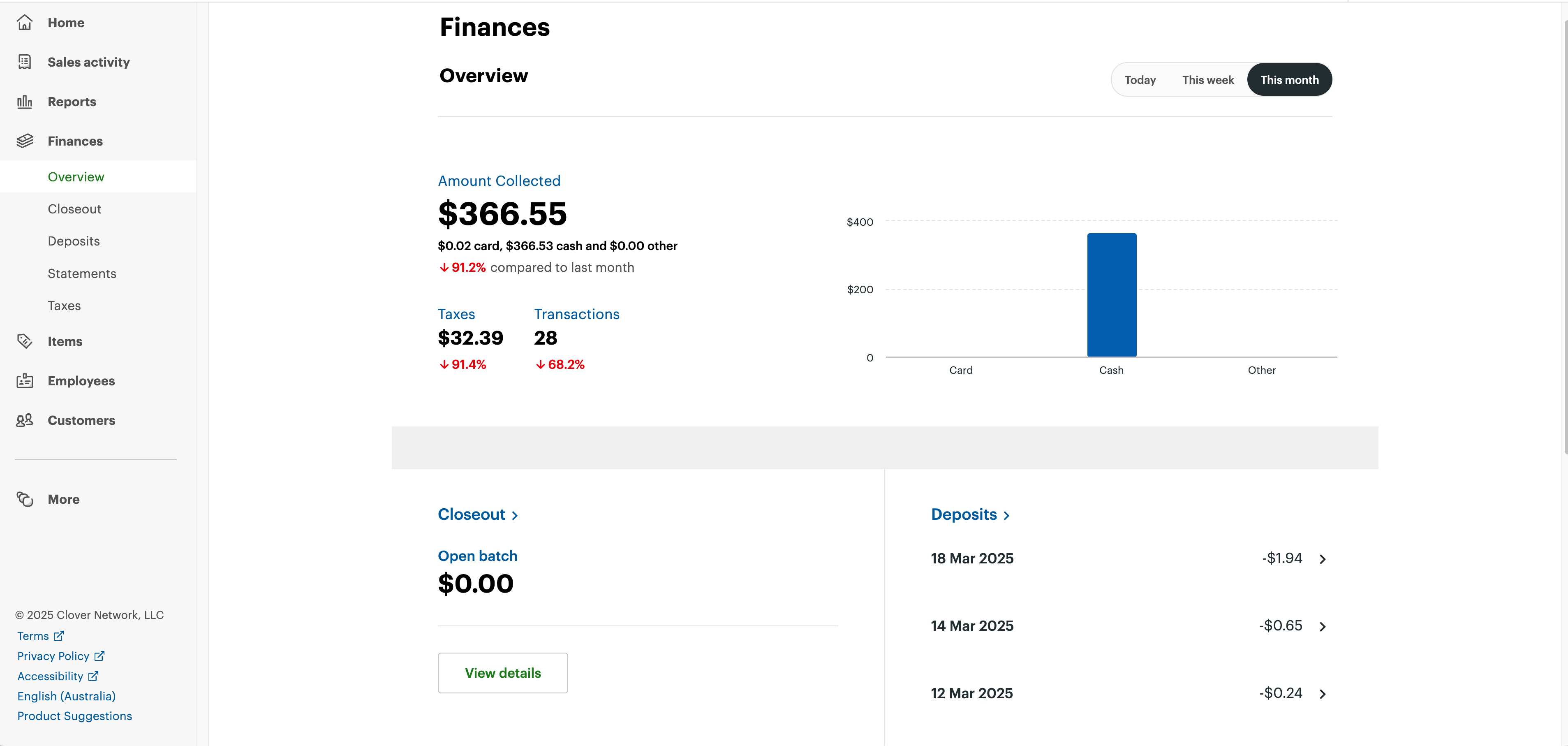
Task: Select the This month period toggle
Action: [x=1289, y=80]
